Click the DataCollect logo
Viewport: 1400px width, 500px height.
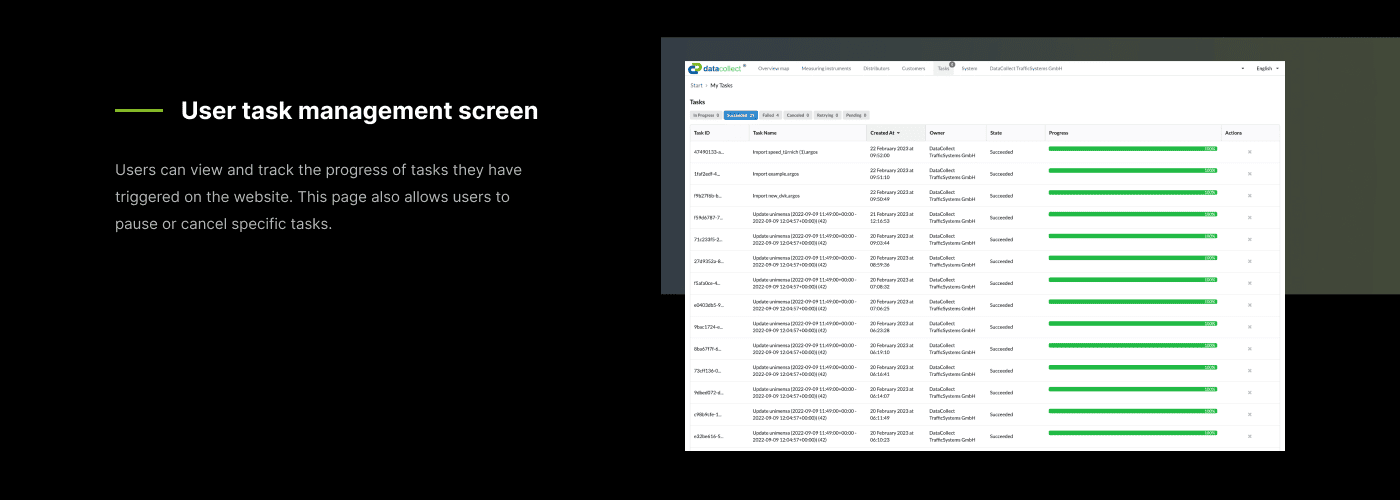(x=716, y=68)
